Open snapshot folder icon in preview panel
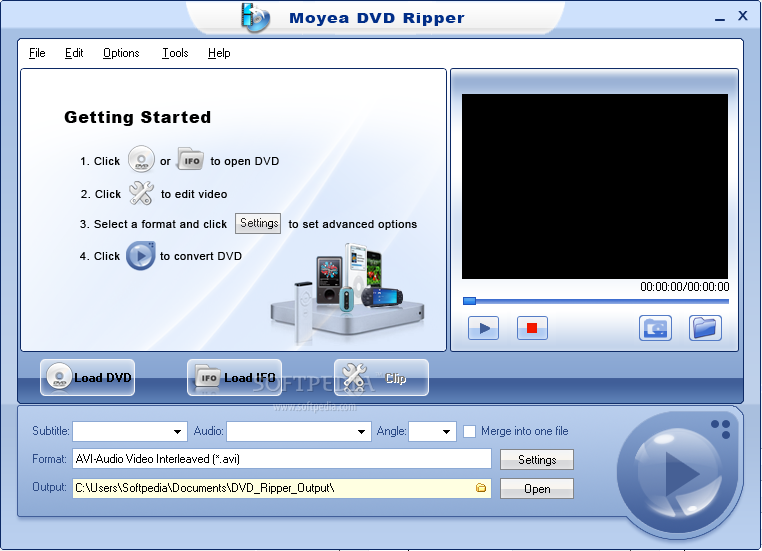The height and width of the screenshot is (551, 762). (705, 328)
